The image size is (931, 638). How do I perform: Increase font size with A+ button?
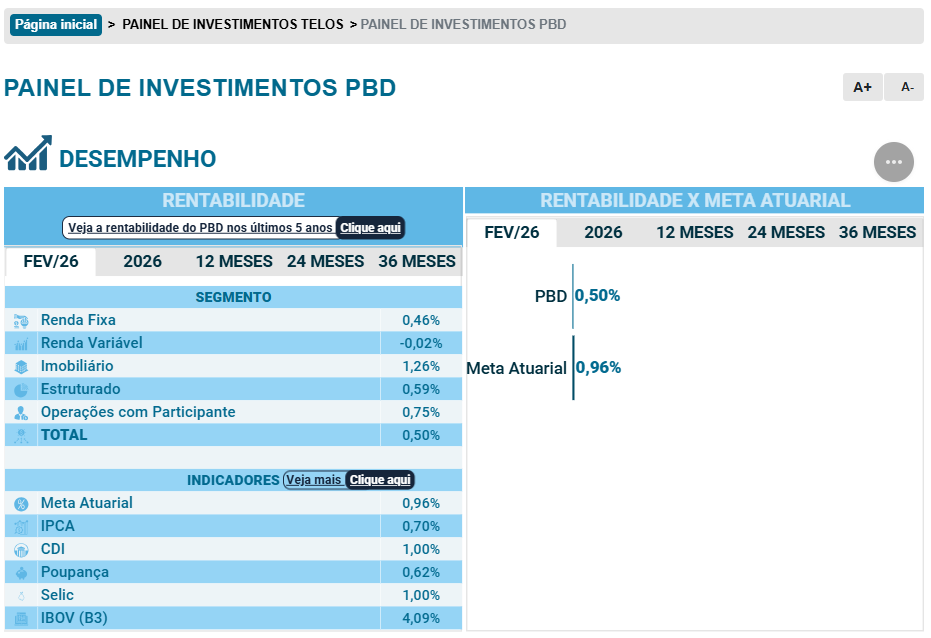coord(862,87)
